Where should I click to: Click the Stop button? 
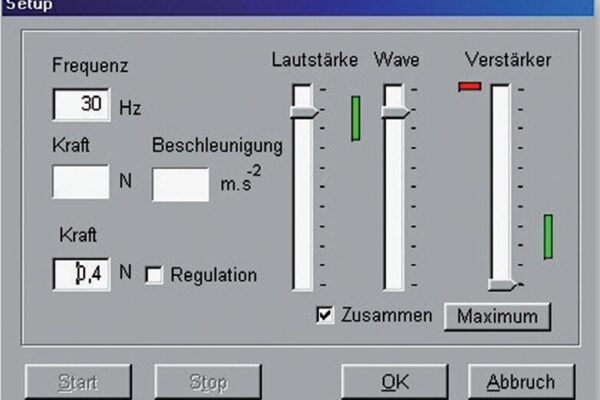pyautogui.click(x=208, y=382)
